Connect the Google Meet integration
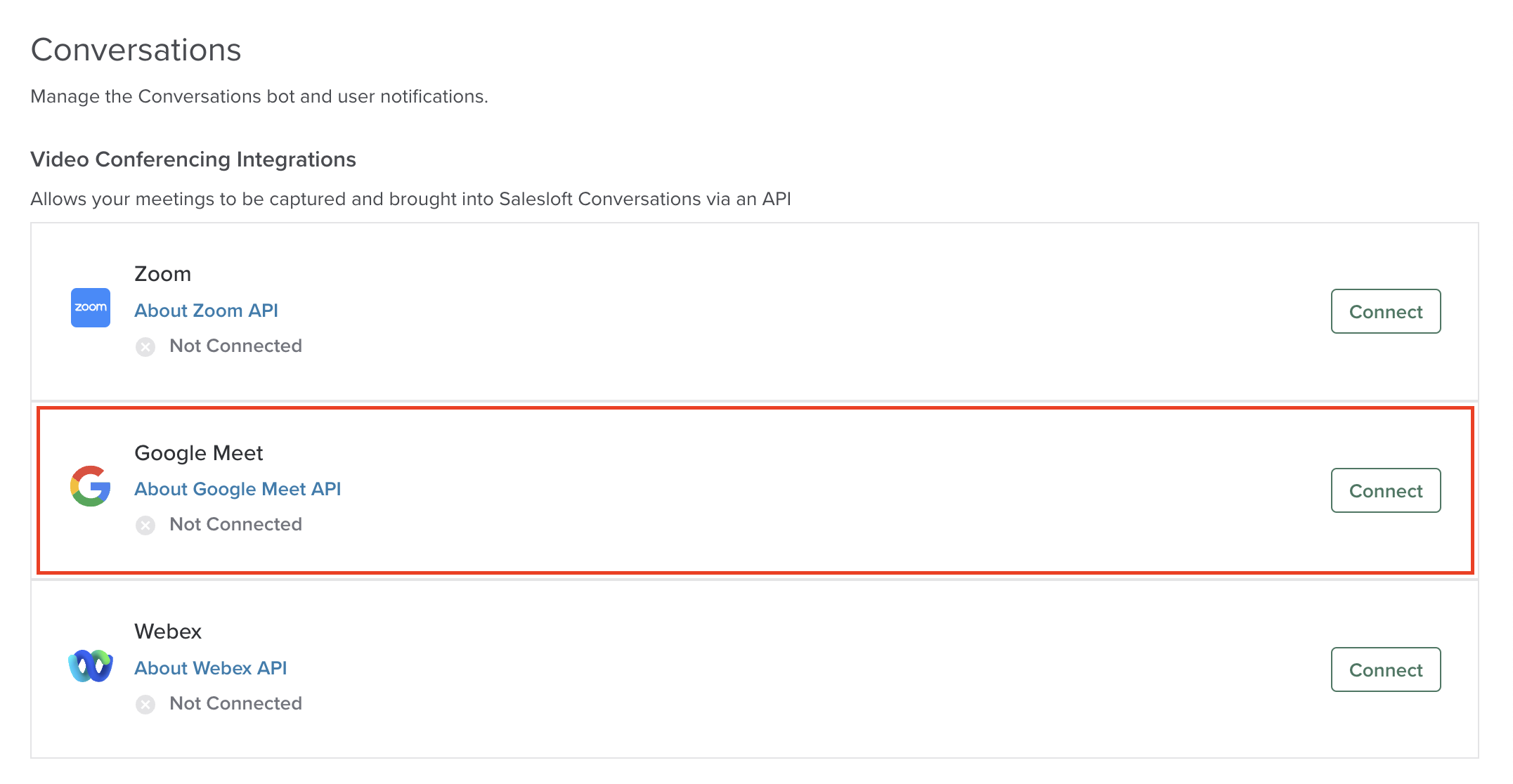 (x=1385, y=490)
